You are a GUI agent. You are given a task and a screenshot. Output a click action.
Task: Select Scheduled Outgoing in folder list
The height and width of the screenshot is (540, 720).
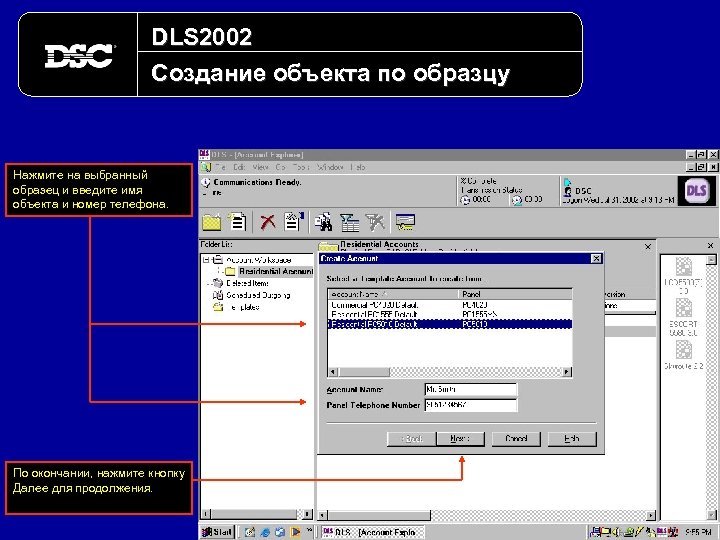(x=258, y=295)
